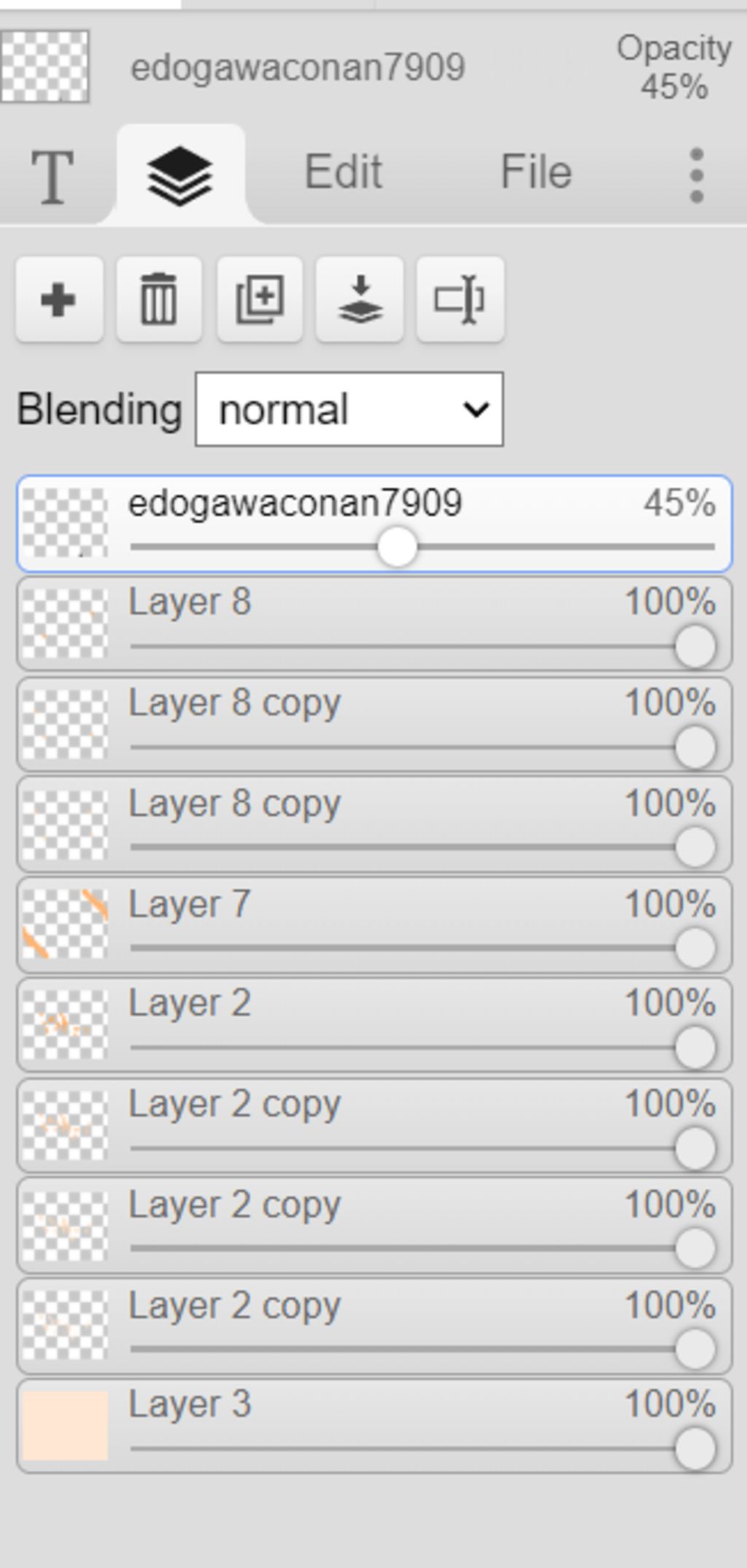Viewport: 747px width, 1568px height.
Task: Open the Blending mode dropdown
Action: click(349, 409)
